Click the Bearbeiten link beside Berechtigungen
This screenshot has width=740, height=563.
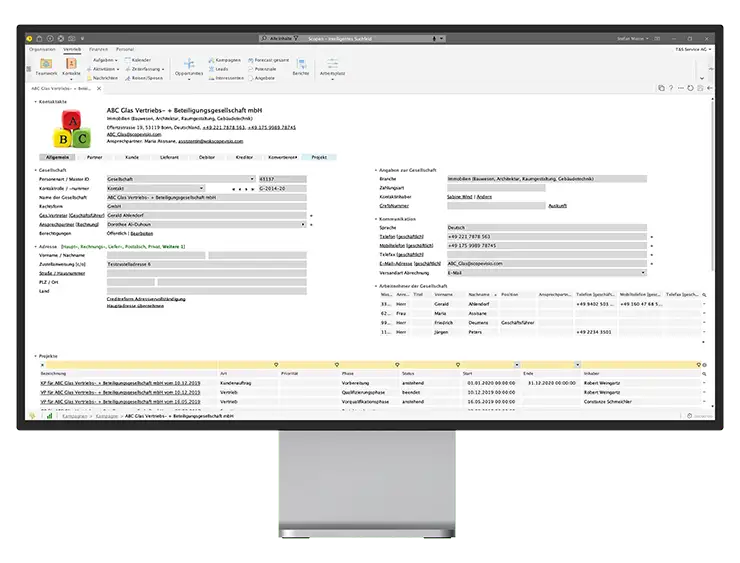[142, 233]
